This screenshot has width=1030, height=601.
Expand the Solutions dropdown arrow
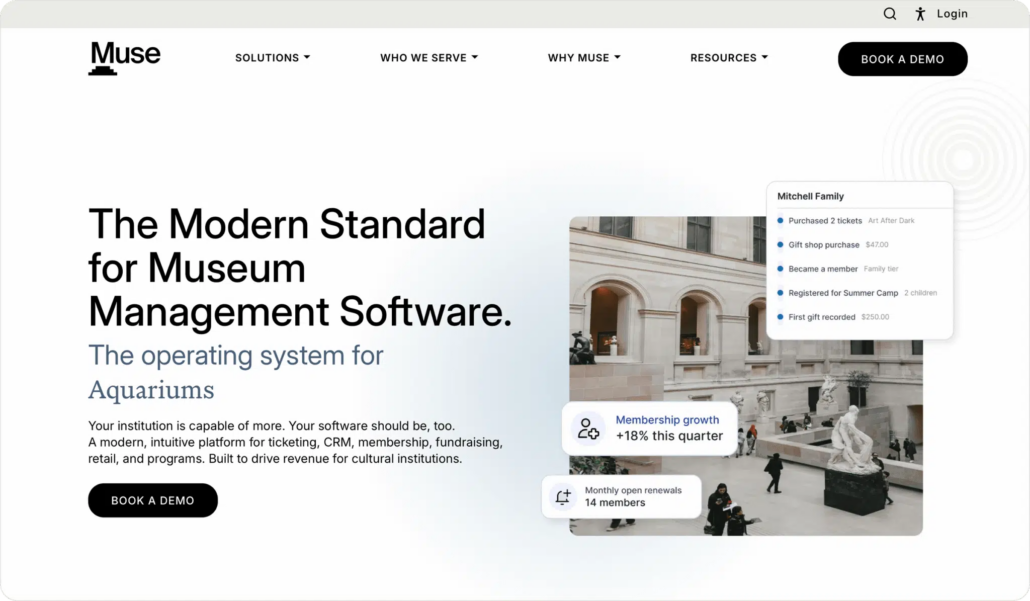[x=307, y=58]
